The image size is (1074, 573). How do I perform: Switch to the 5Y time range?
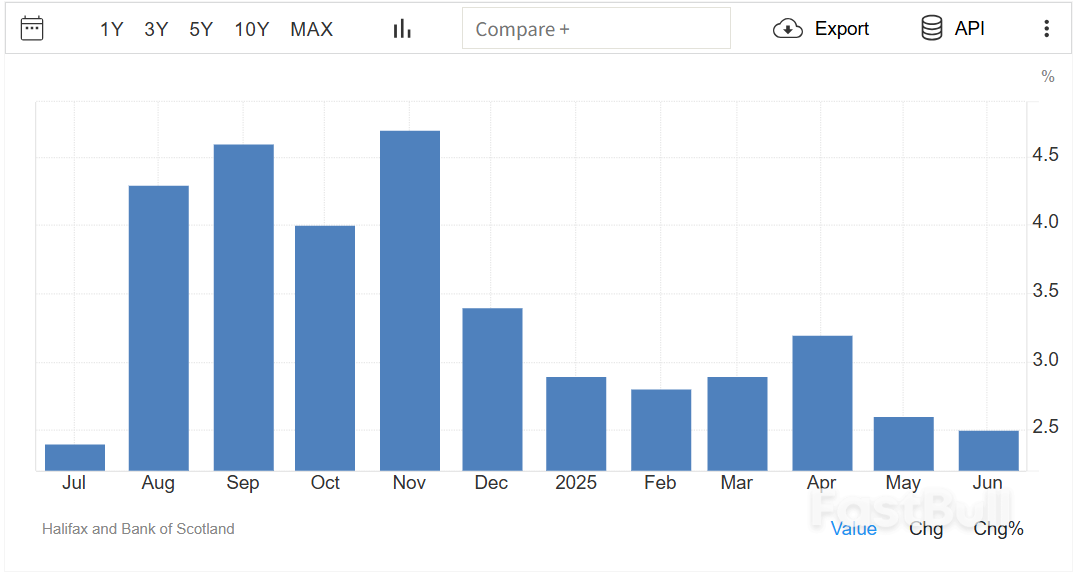(201, 29)
